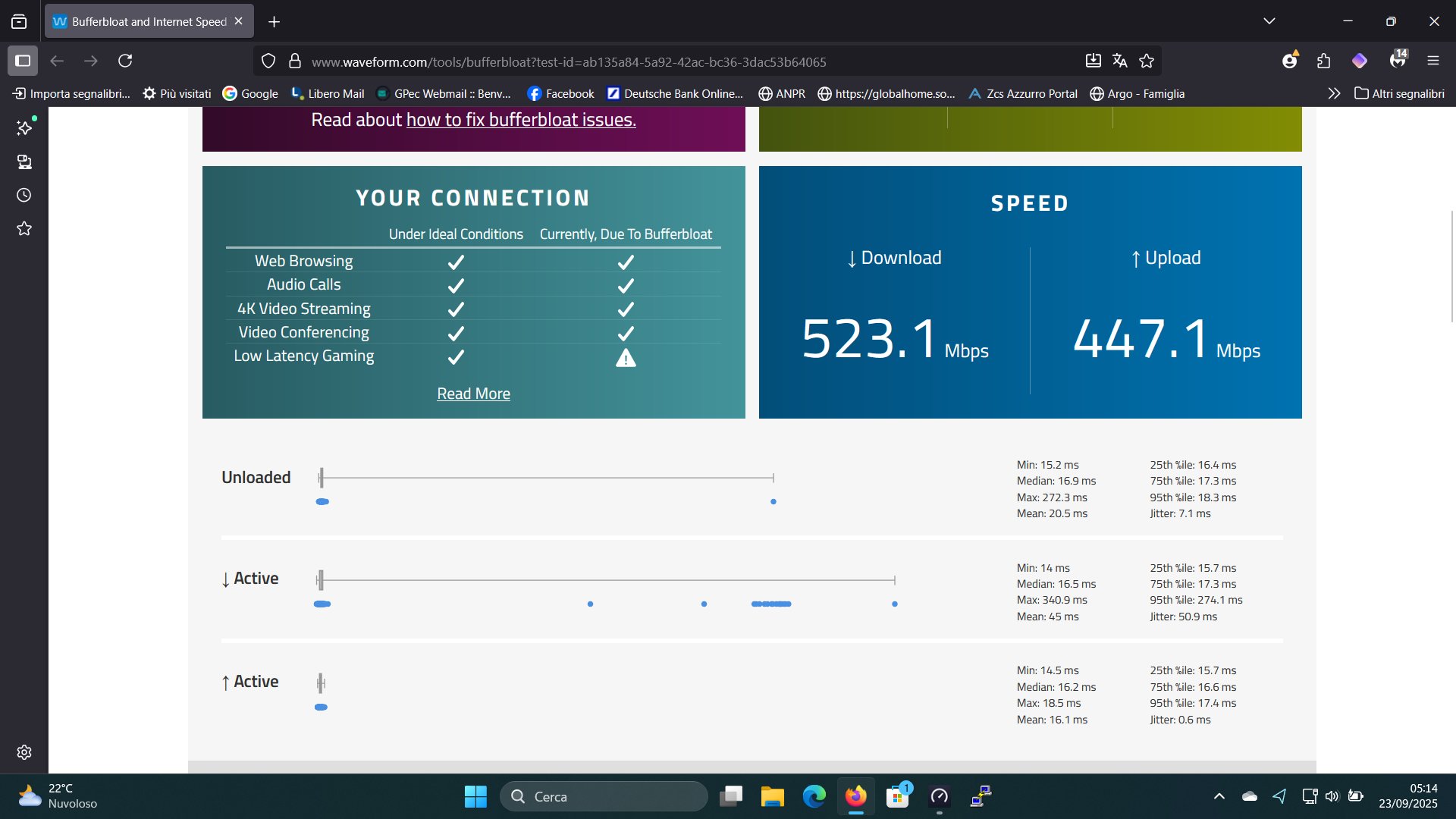Select the Bufferbloat and Internet Speed tab
Viewport: 1456px width, 819px height.
pos(149,21)
